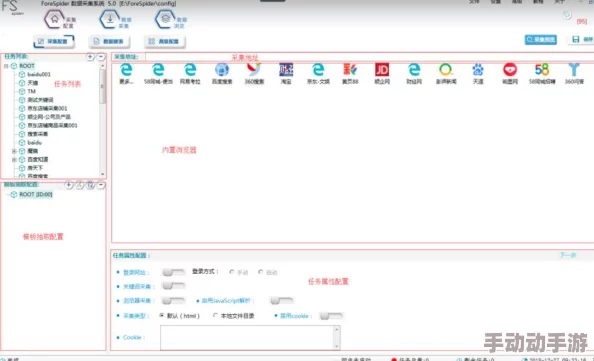Open the 更多... bookmark icon
This screenshot has width=594, height=361.
tap(126, 70)
